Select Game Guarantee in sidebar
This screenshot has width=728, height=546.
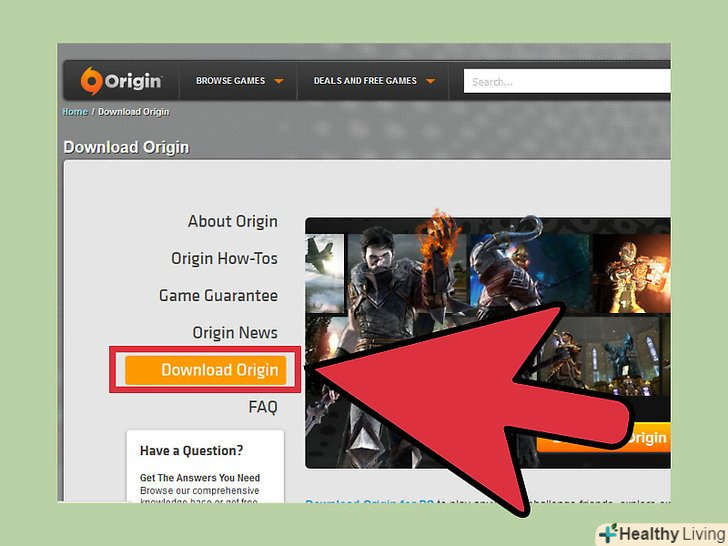coord(218,296)
